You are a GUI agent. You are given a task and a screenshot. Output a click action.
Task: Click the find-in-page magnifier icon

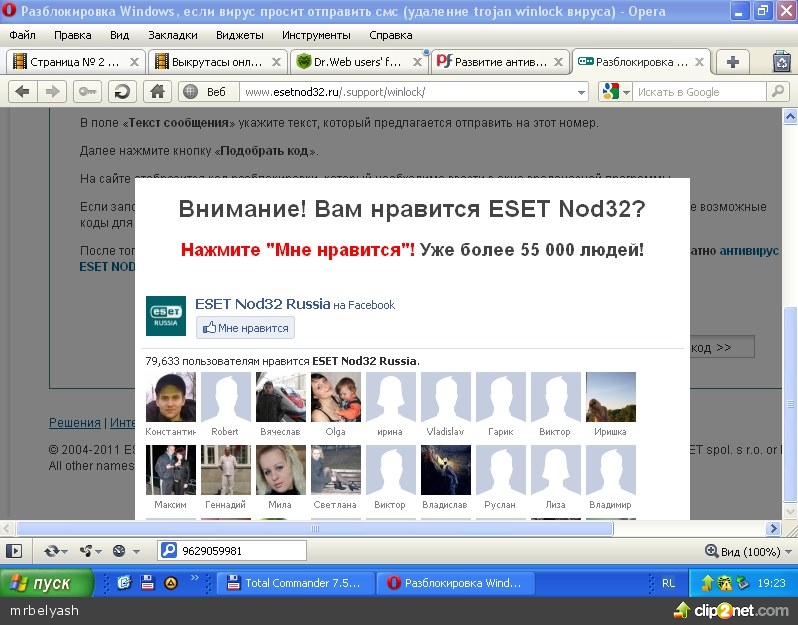[x=168, y=550]
